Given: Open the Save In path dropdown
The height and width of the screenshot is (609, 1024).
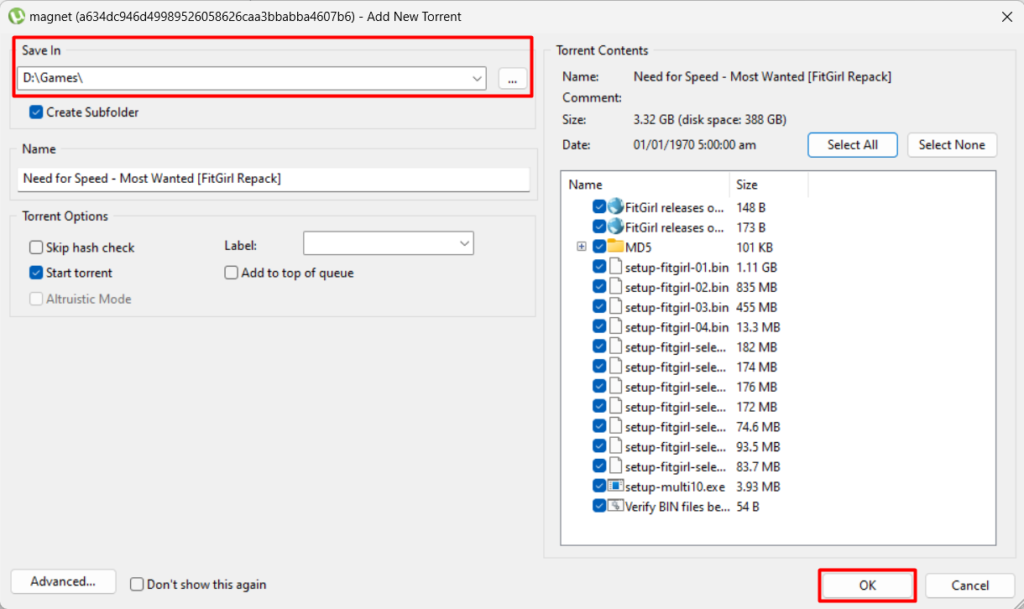Looking at the screenshot, I should (x=476, y=79).
